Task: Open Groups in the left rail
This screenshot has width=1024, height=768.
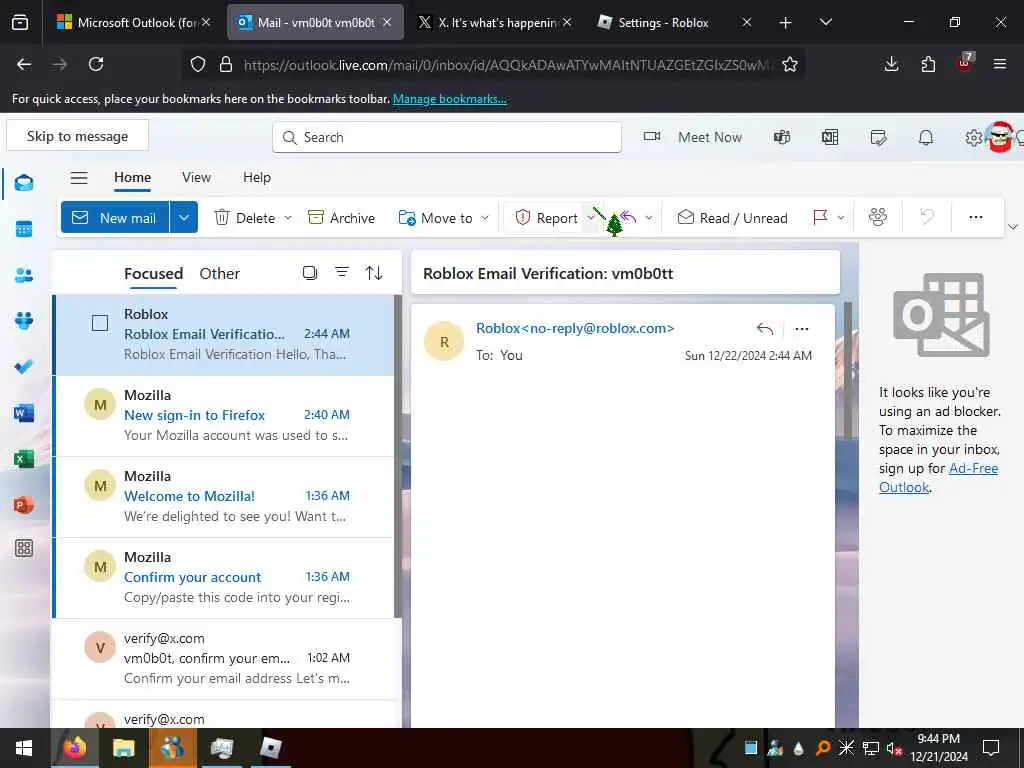Action: pyautogui.click(x=24, y=321)
